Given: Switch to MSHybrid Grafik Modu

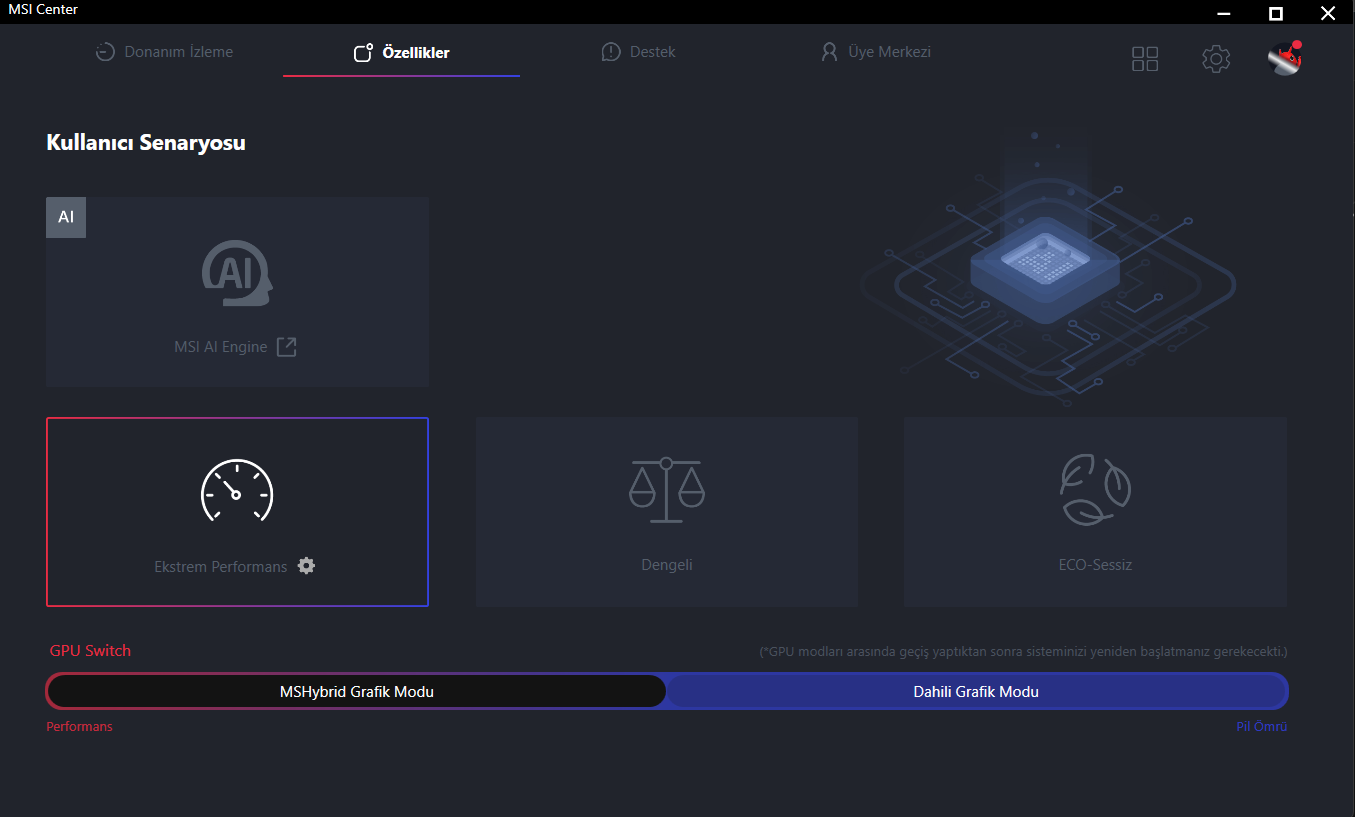Looking at the screenshot, I should click(x=357, y=691).
